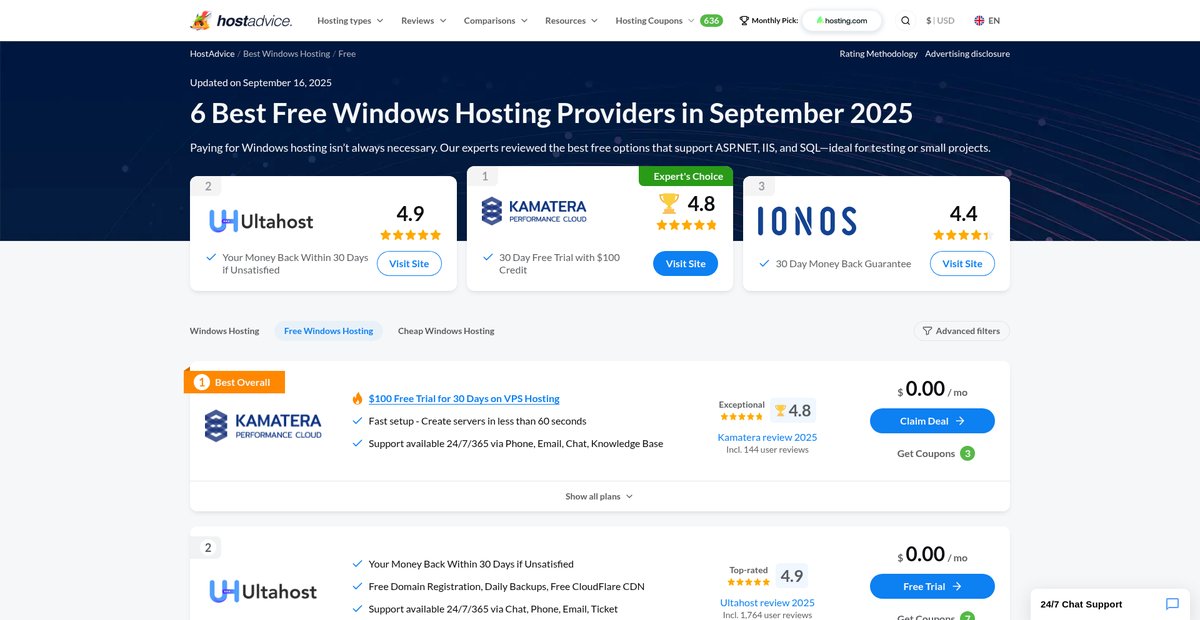Expand Show all plans for Kamatera
Screen dimensions: 1200x620
599,496
